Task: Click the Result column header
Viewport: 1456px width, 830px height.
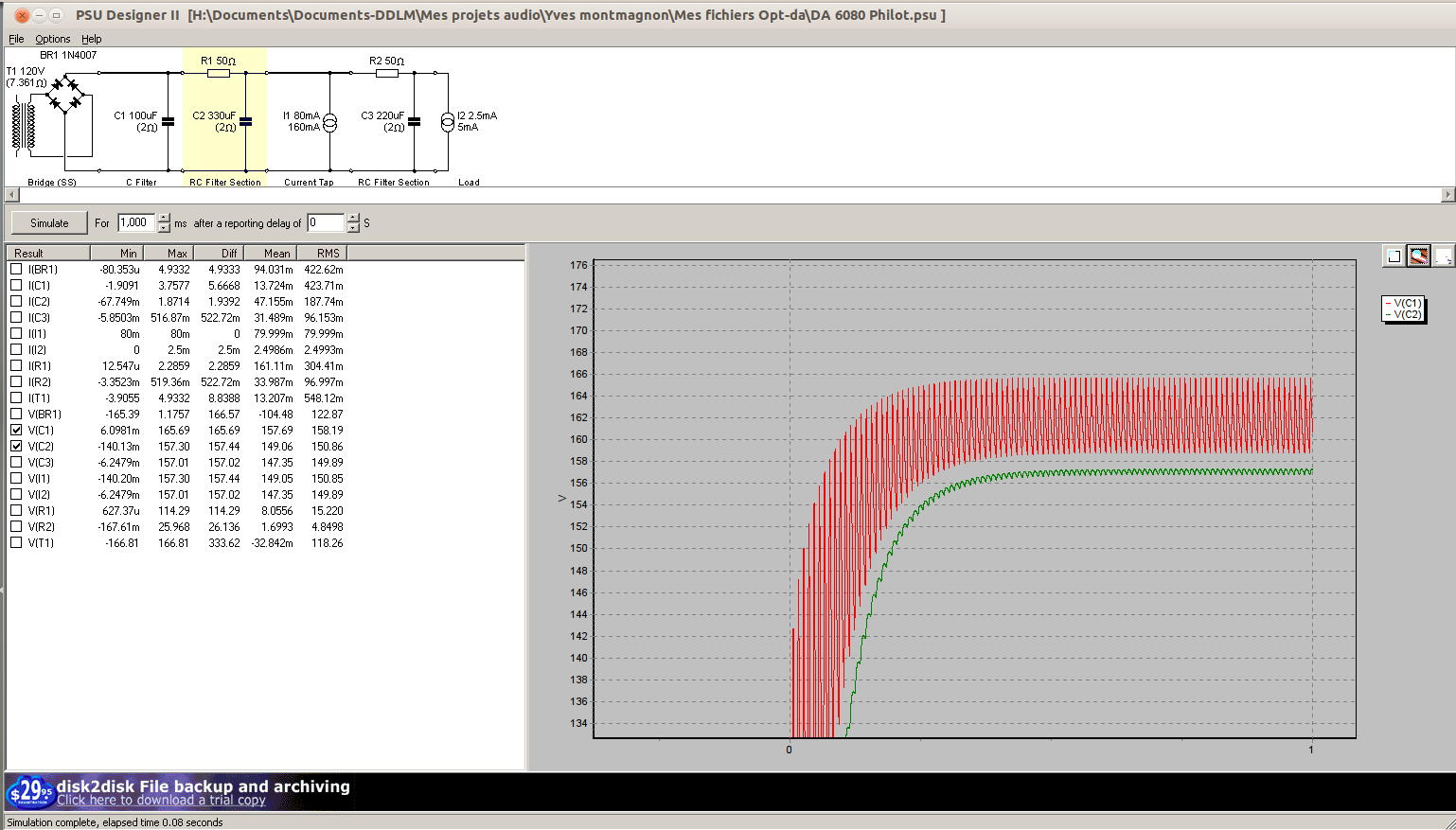Action: click(48, 253)
